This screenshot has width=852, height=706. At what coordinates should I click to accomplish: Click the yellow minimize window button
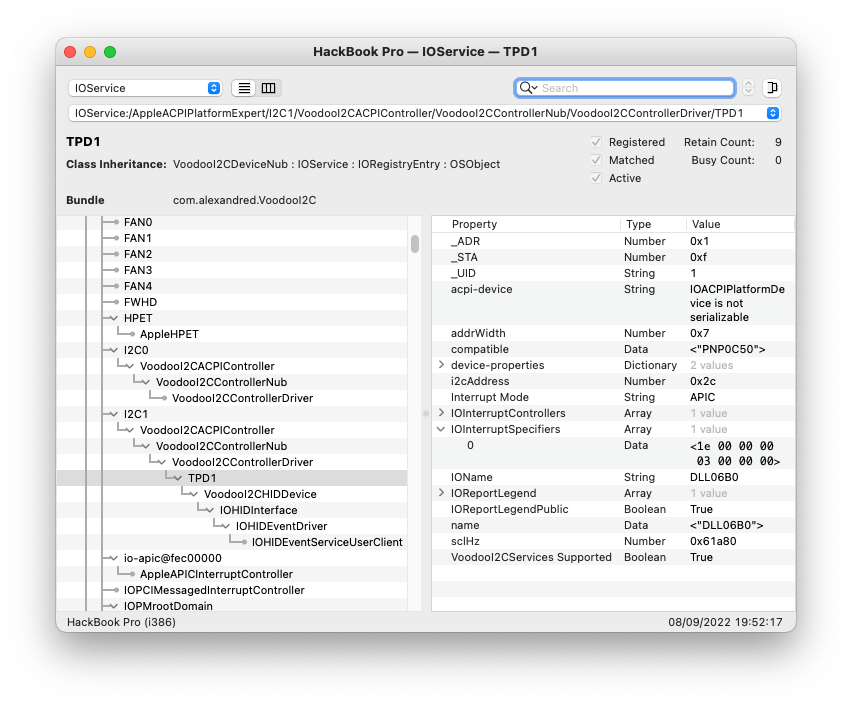coord(90,52)
